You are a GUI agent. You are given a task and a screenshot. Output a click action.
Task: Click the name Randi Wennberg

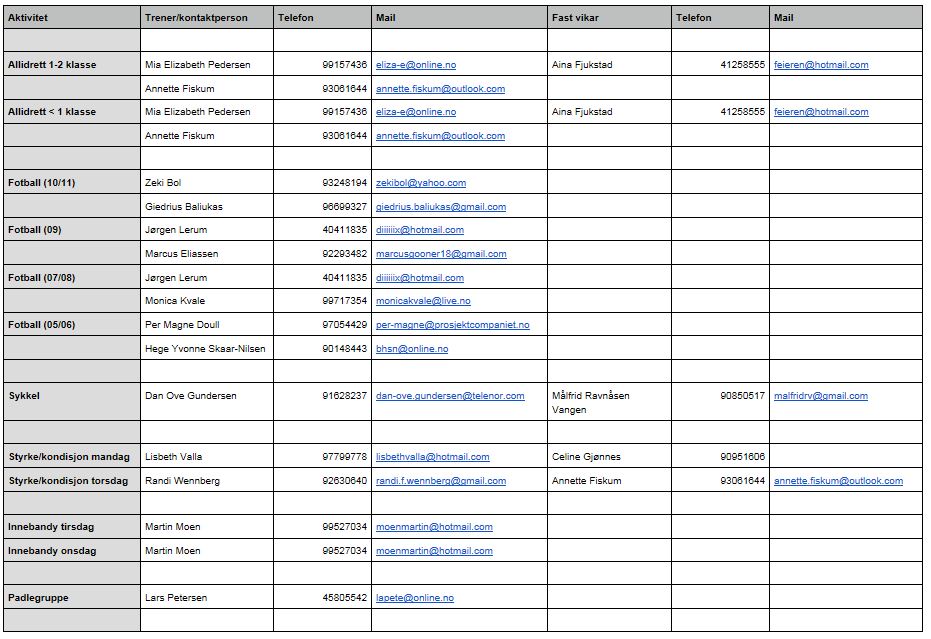pyautogui.click(x=182, y=480)
